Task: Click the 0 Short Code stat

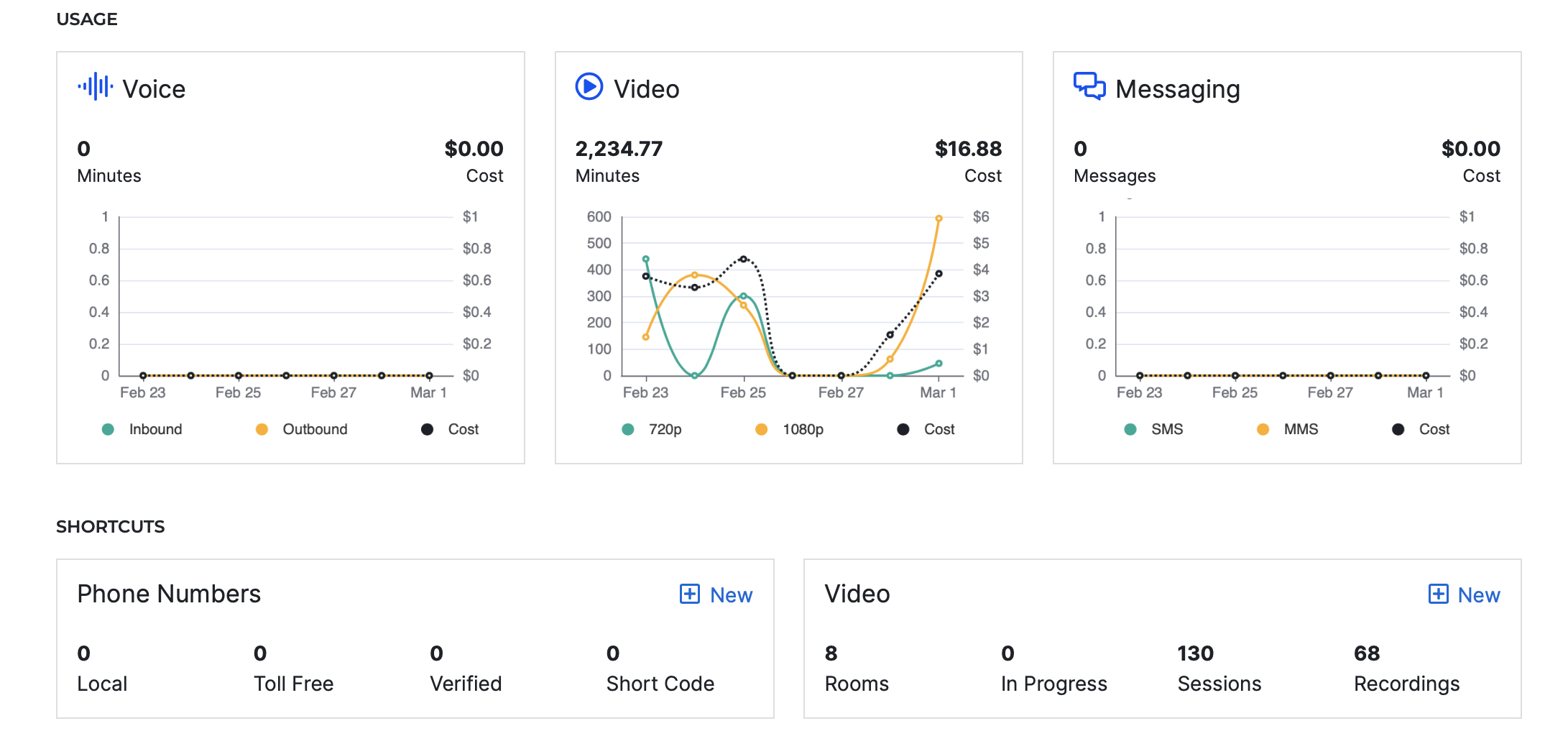Action: click(x=660, y=668)
